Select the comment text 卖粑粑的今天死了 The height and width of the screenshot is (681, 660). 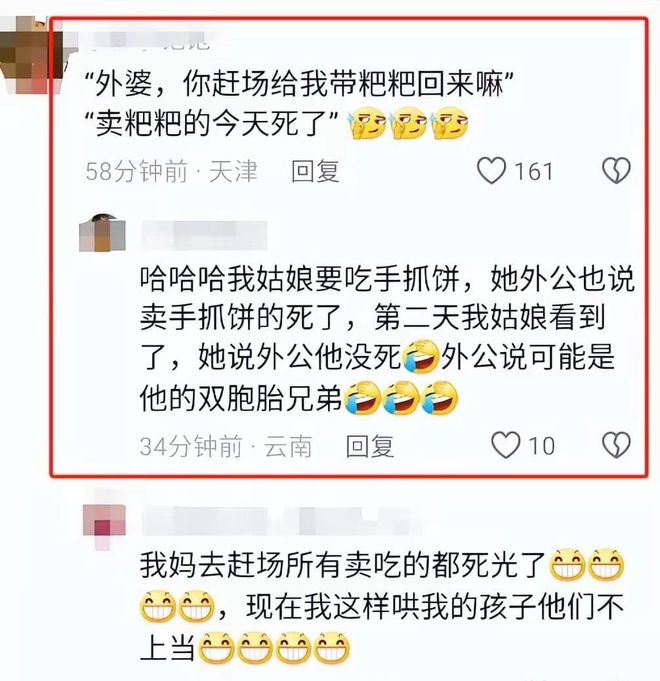(x=214, y=124)
